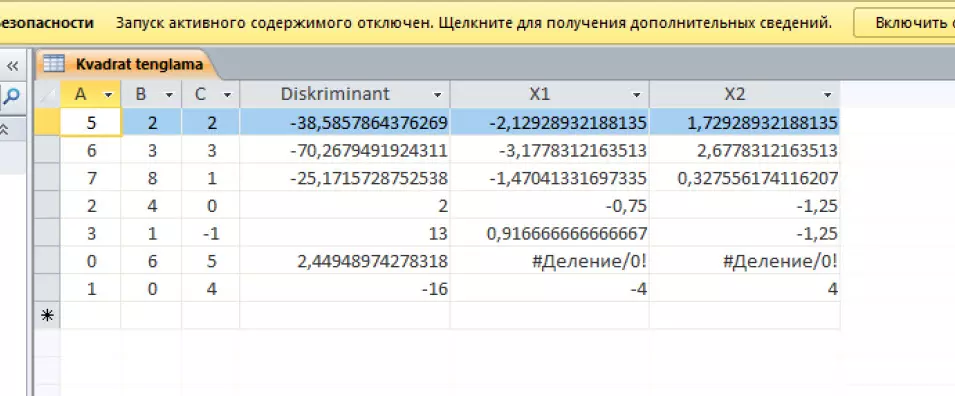The width and height of the screenshot is (955, 396).
Task: Click the Diskriminant cell -38,5857864376269
Action: click(345, 122)
